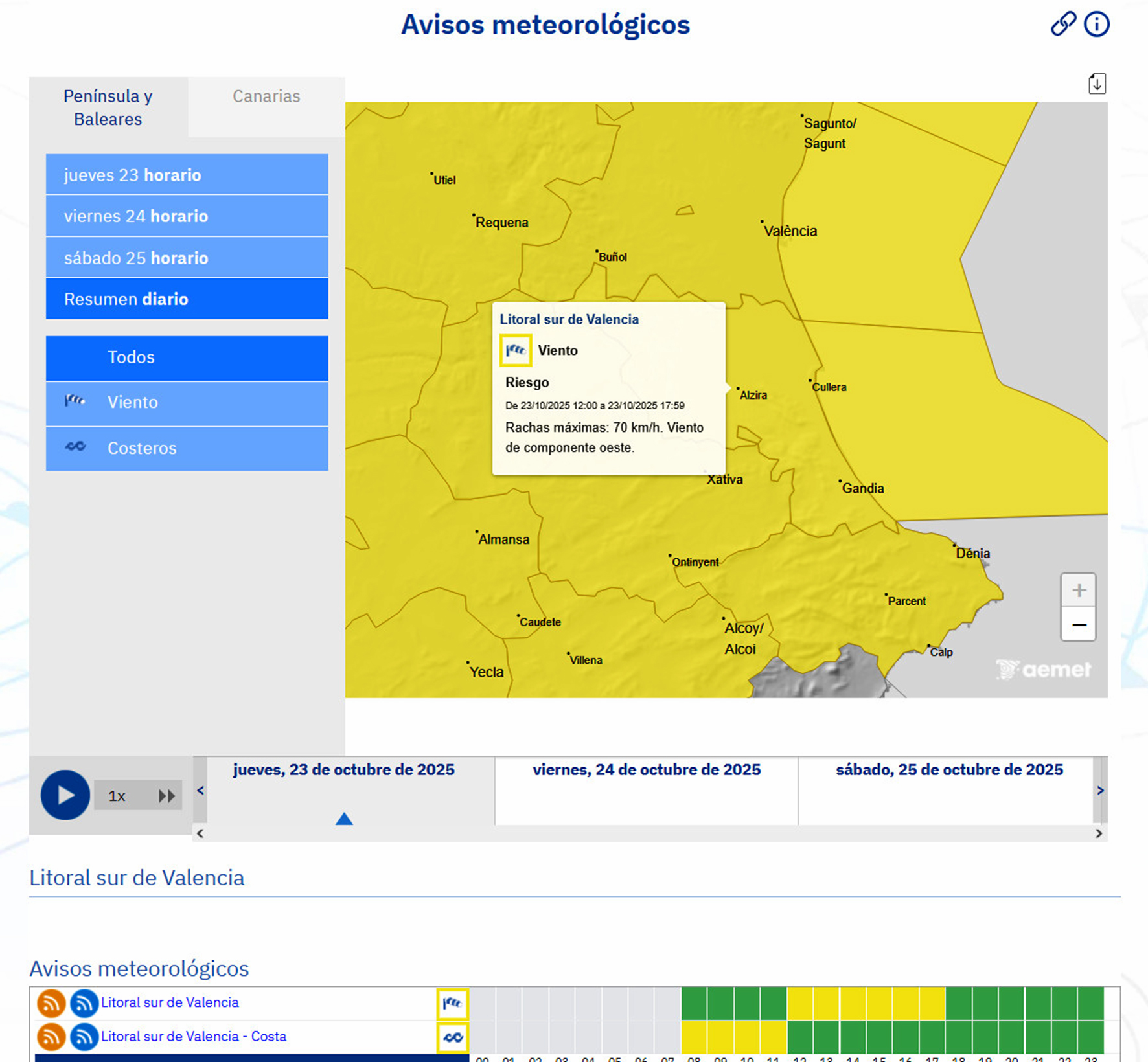This screenshot has width=1148, height=1062.
Task: Open the information circle icon
Action: point(1097,25)
